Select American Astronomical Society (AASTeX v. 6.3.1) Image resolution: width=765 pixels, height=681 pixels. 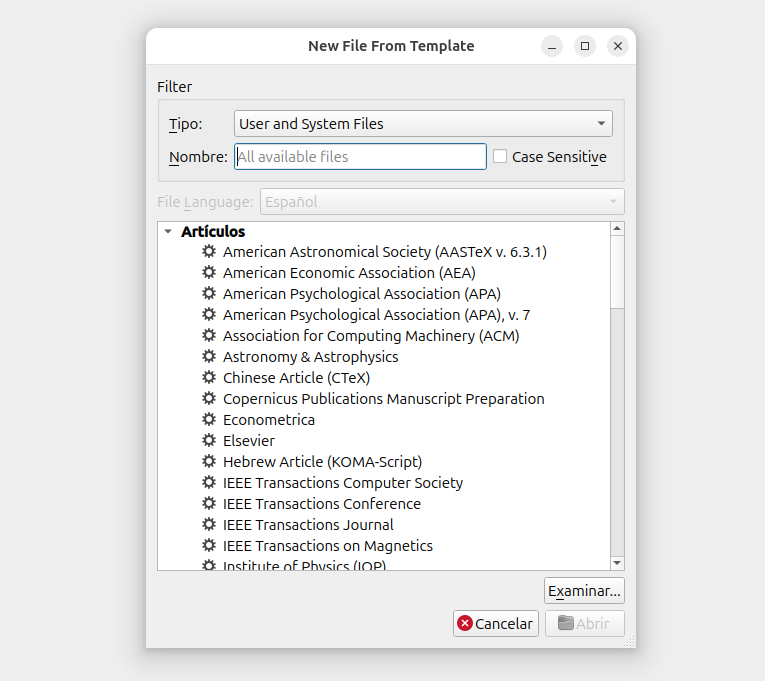384,252
